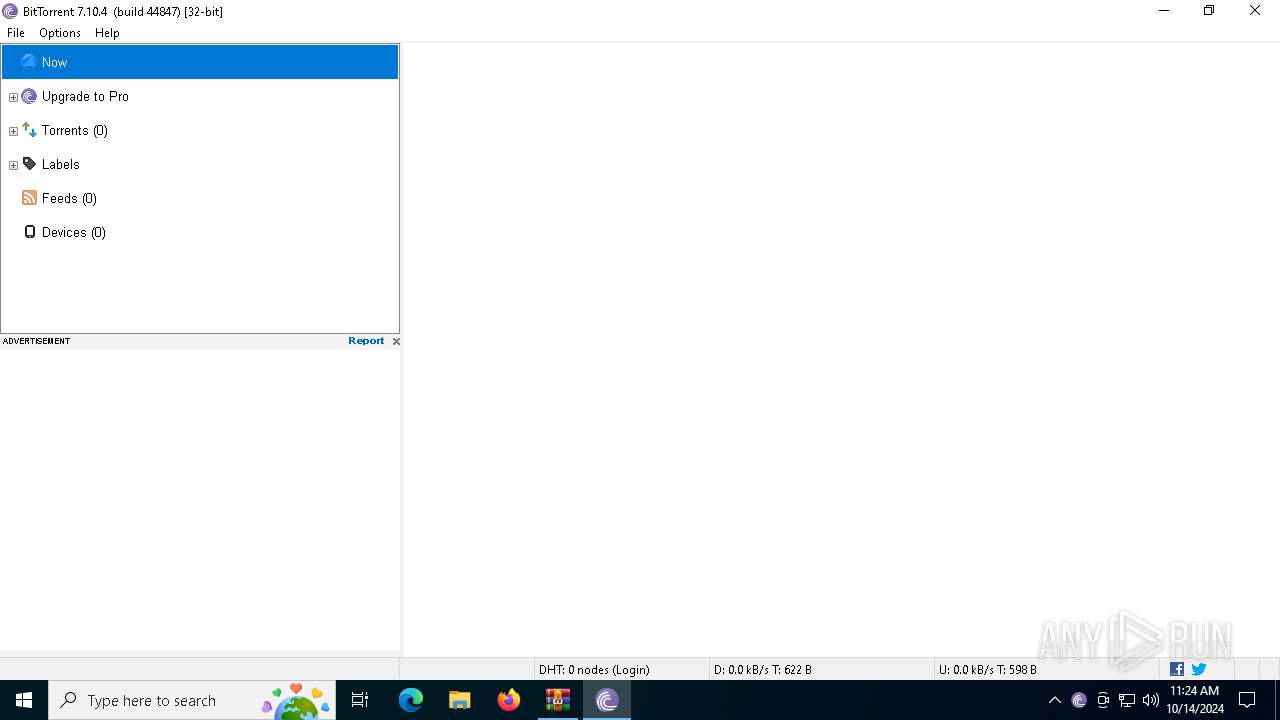Image resolution: width=1280 pixels, height=720 pixels.
Task: Launch Firefox from taskbar
Action: coord(509,700)
